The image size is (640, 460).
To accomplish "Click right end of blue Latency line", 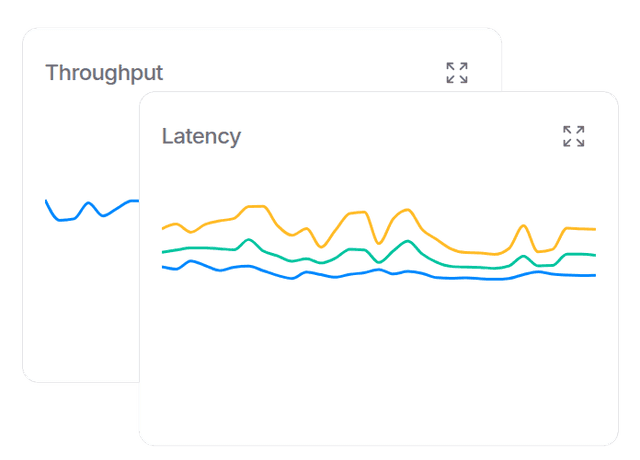I will tap(595, 275).
